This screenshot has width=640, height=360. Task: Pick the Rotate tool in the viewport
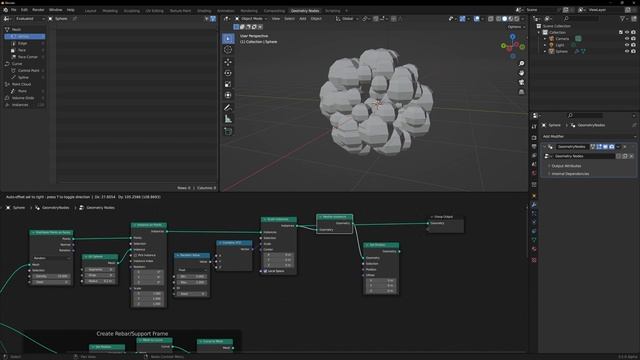click(x=228, y=73)
